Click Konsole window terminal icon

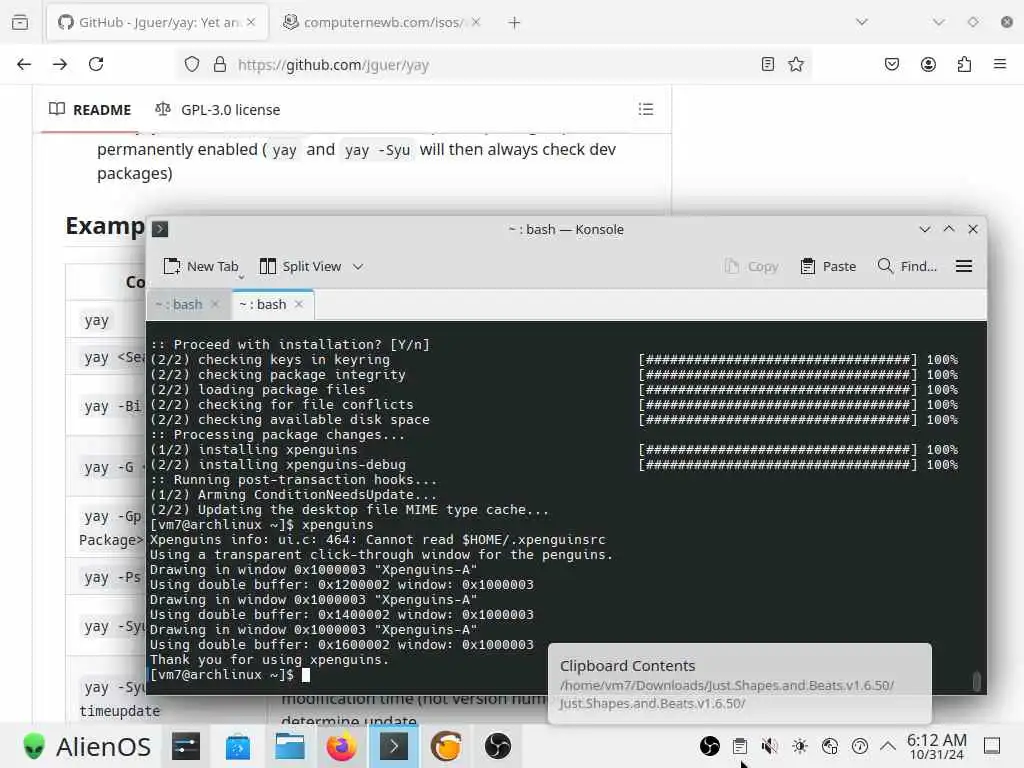coord(160,229)
